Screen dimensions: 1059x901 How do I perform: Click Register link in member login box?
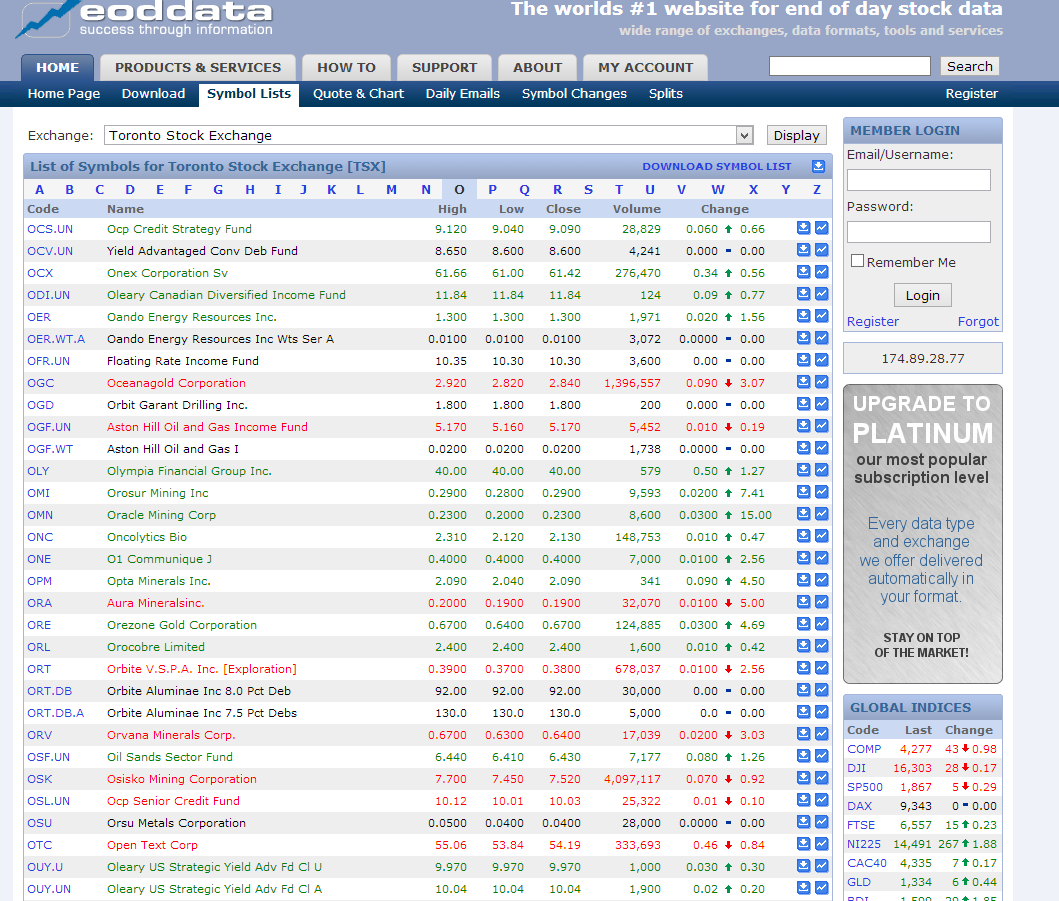pos(873,321)
